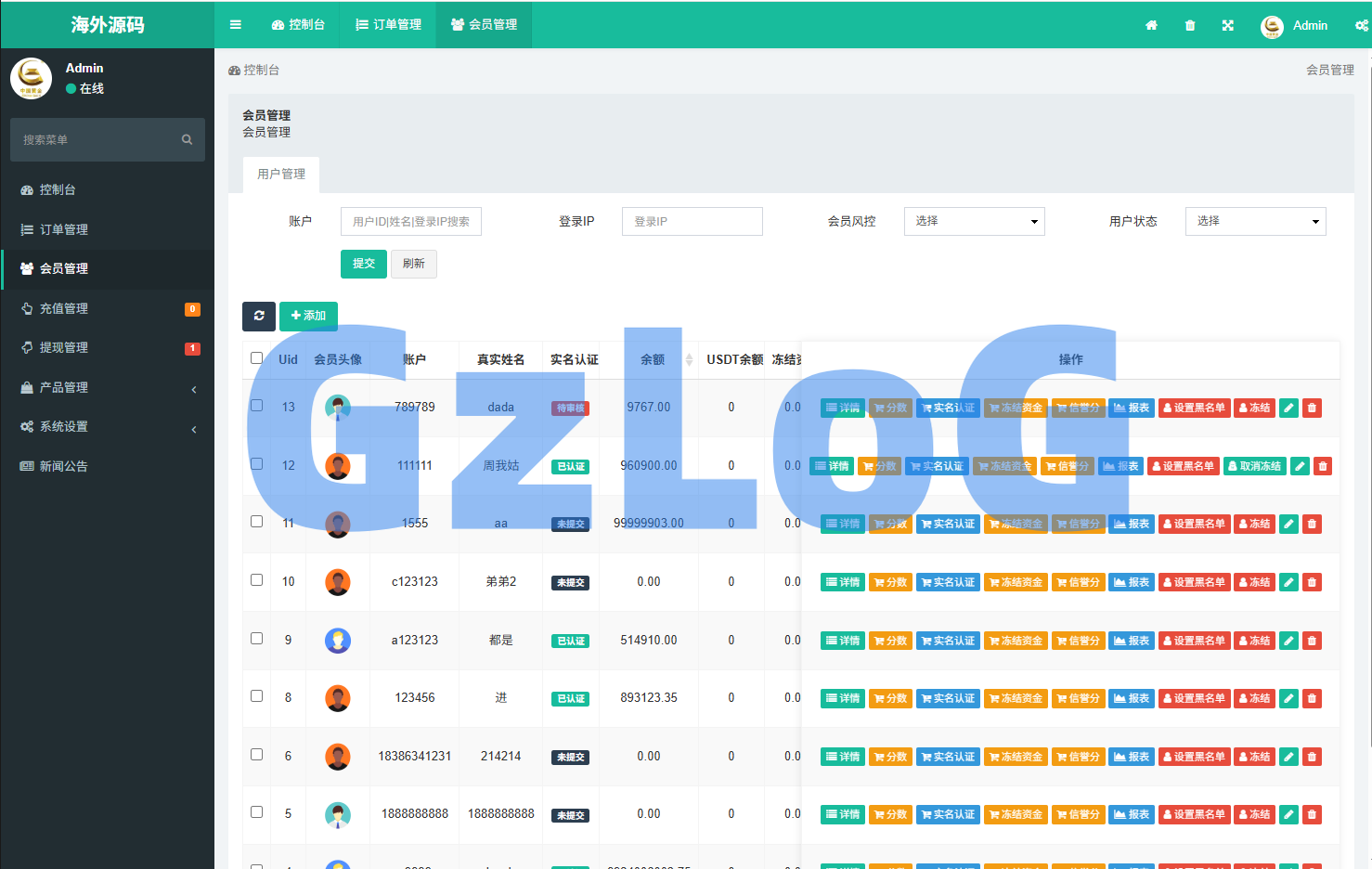Viewport: 1372px width, 869px height.
Task: Click 取消冻结 for user 111111
Action: [x=1253, y=466]
